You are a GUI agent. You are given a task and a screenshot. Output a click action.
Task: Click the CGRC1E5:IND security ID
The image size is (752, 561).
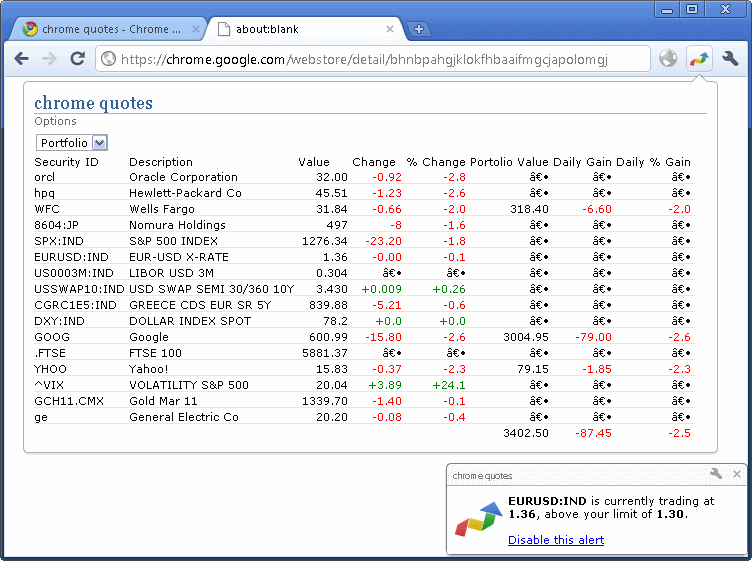click(x=75, y=305)
